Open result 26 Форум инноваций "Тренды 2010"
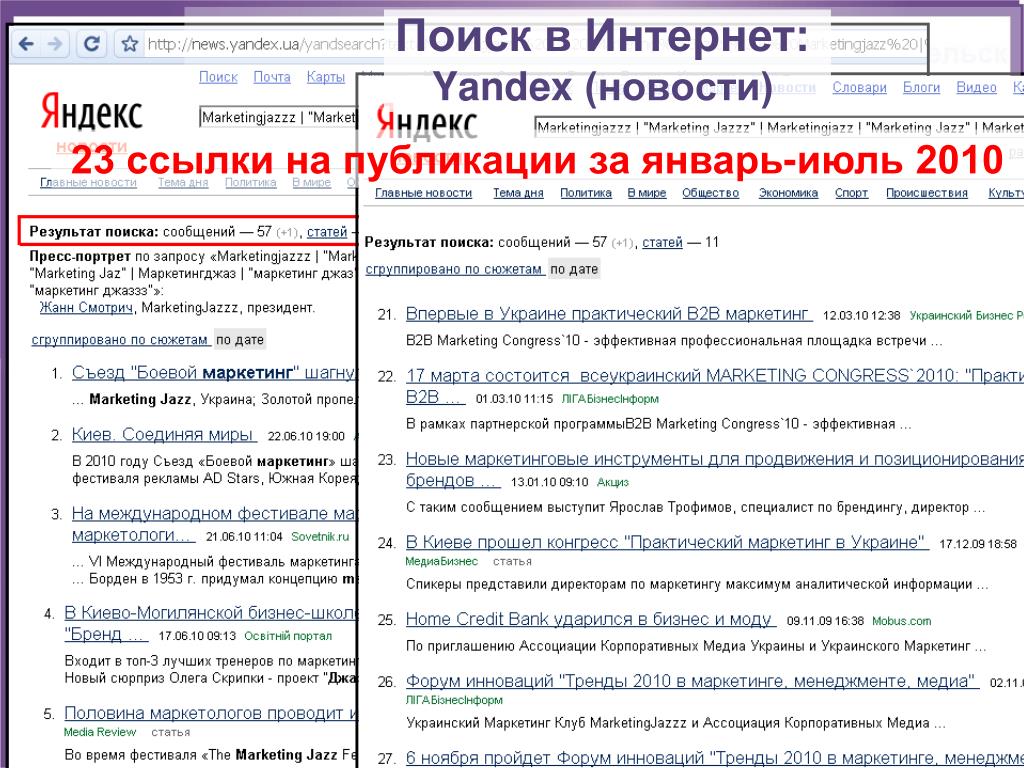 point(691,681)
